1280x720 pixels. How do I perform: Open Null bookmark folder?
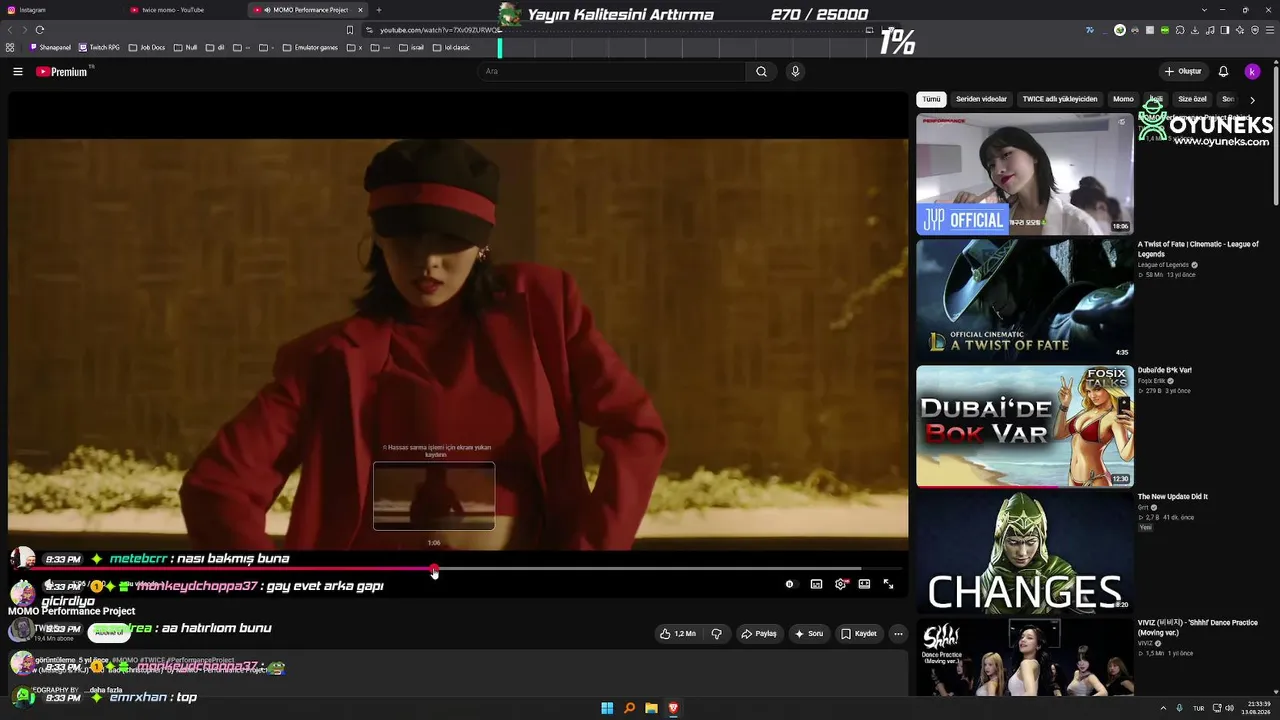185,47
